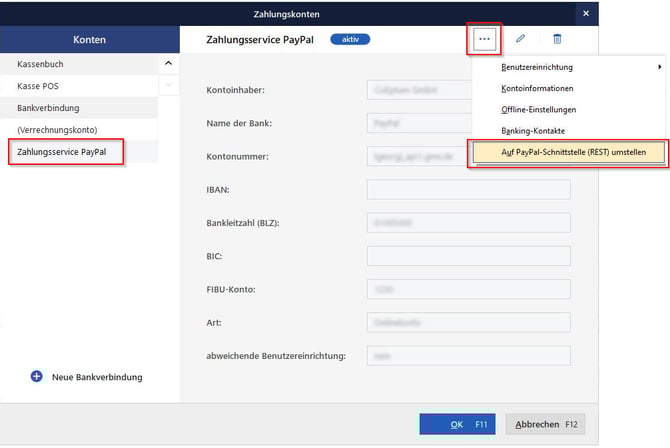The width and height of the screenshot is (670, 448).
Task: Click the Bankleitzahl (BLZ) input field
Action: point(468,223)
